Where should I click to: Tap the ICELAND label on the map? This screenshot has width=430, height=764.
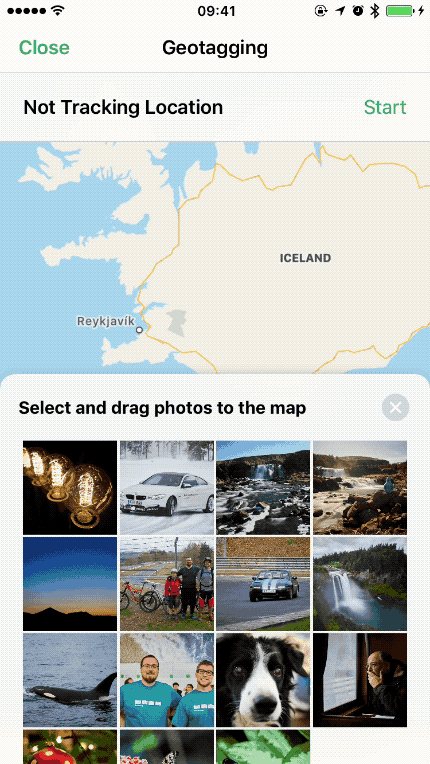tap(305, 258)
